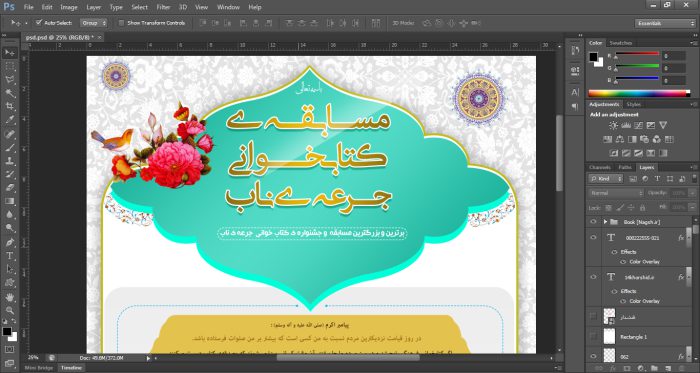Viewport: 700px width, 373px height.
Task: Select the History Brush tool
Action: click(x=9, y=174)
